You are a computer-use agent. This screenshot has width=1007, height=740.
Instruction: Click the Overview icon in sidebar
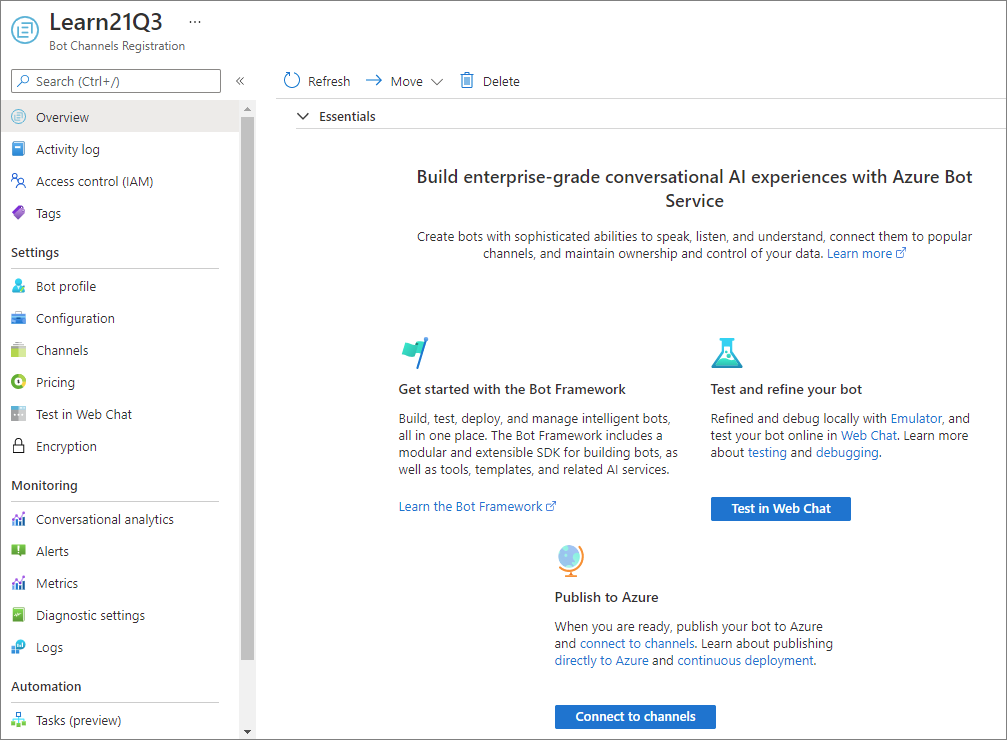pos(19,117)
